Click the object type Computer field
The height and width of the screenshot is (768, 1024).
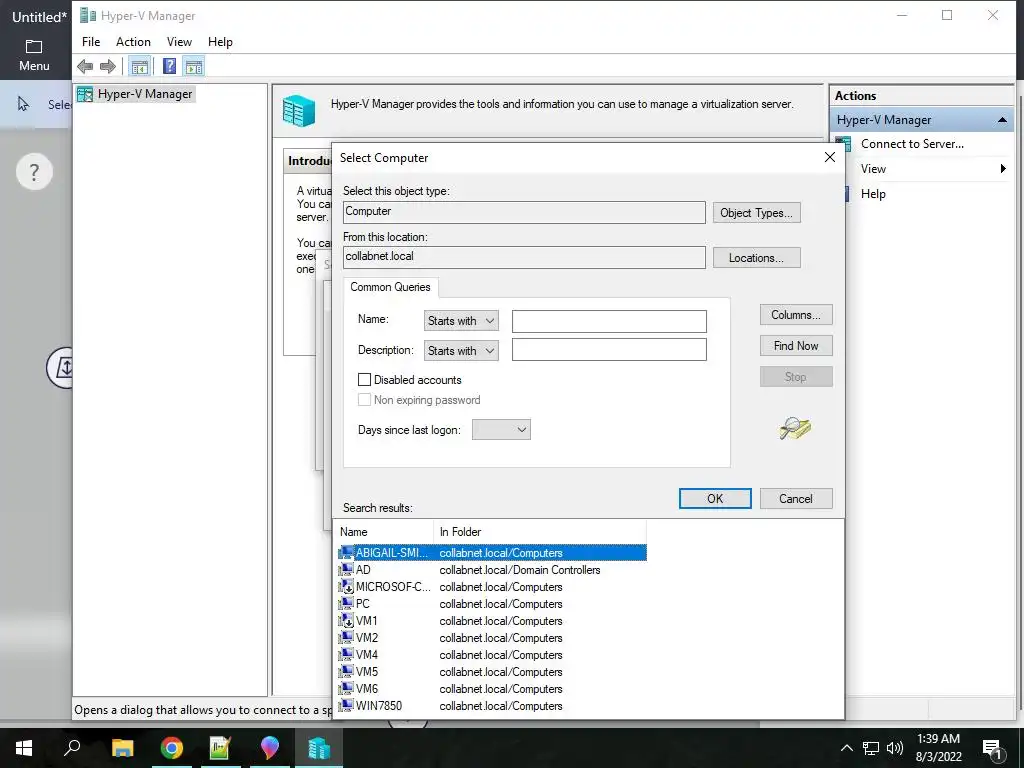(x=524, y=212)
